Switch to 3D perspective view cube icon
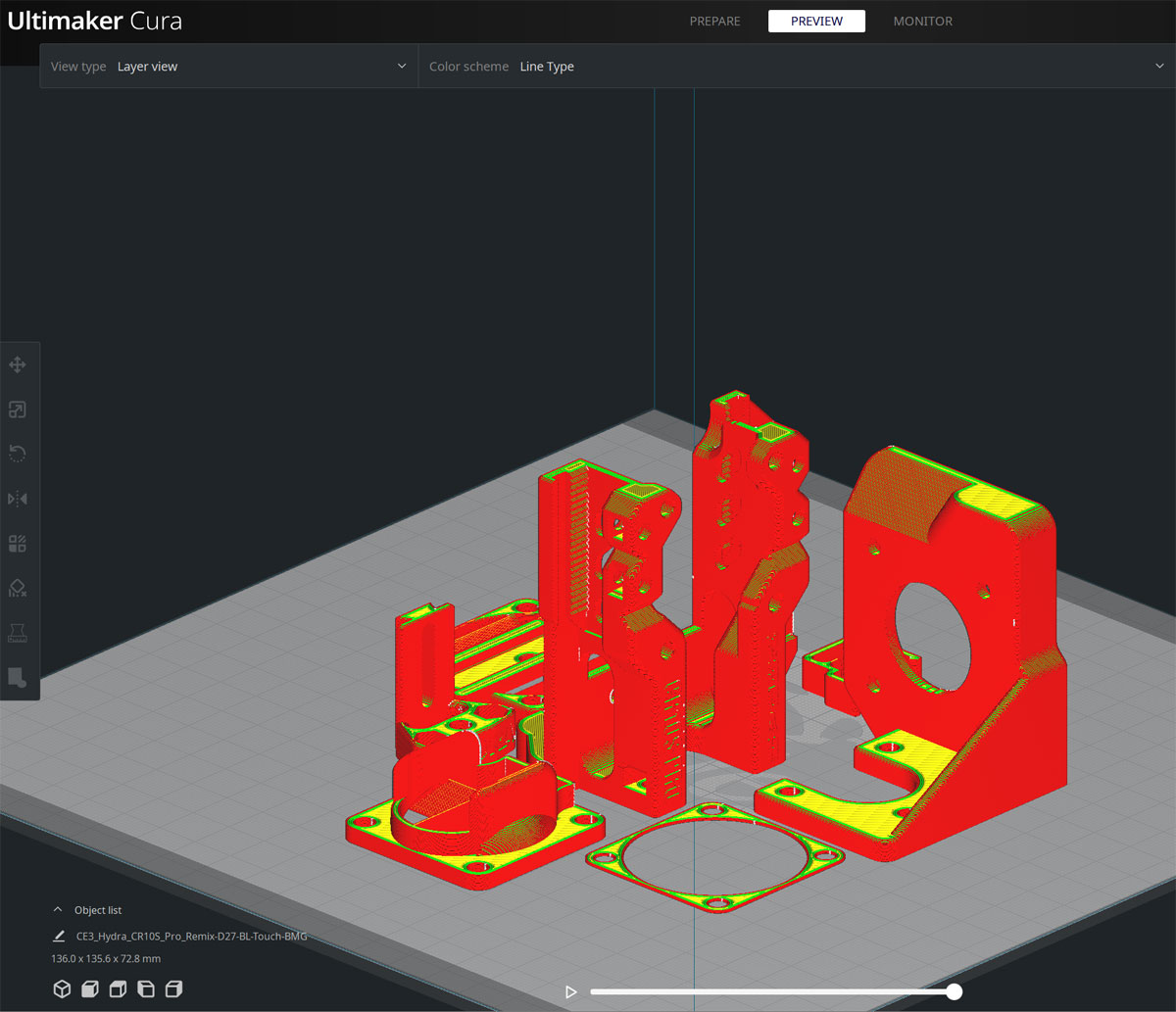 pyautogui.click(x=62, y=989)
